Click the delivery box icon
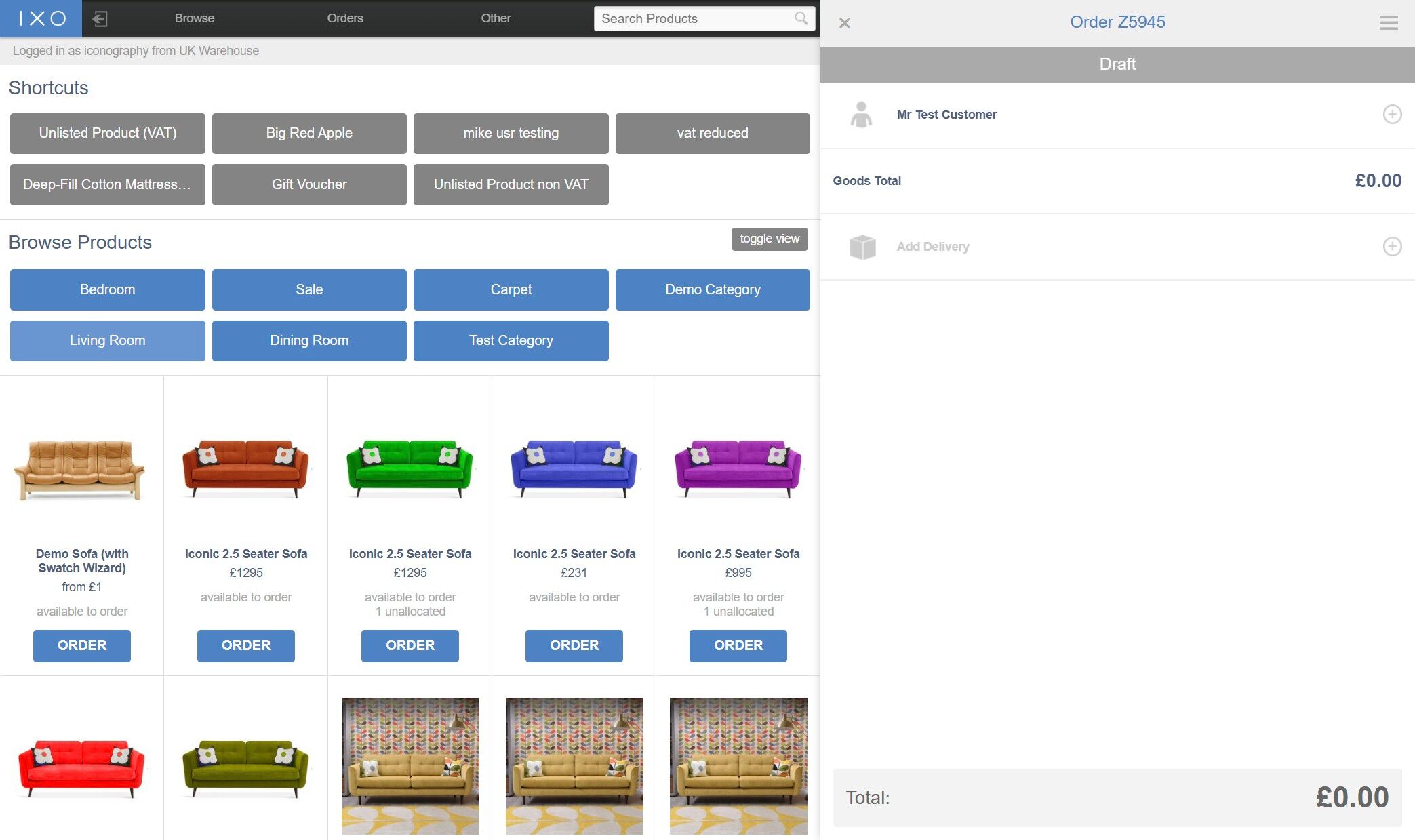This screenshot has width=1415, height=840. pos(862,247)
